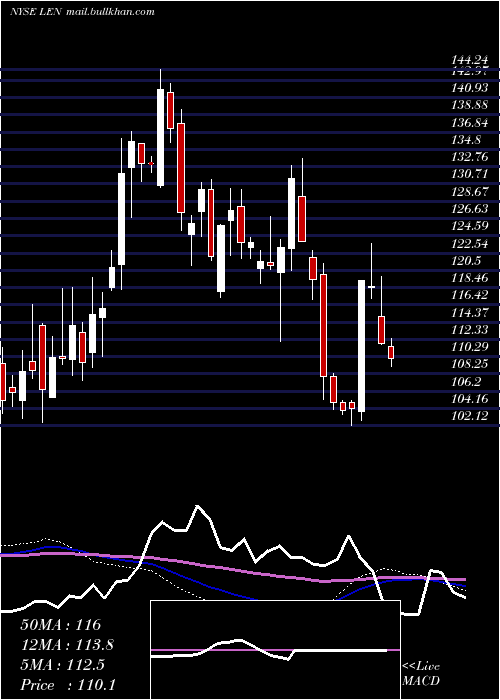Click the 118.46 price level label

coord(469,278)
